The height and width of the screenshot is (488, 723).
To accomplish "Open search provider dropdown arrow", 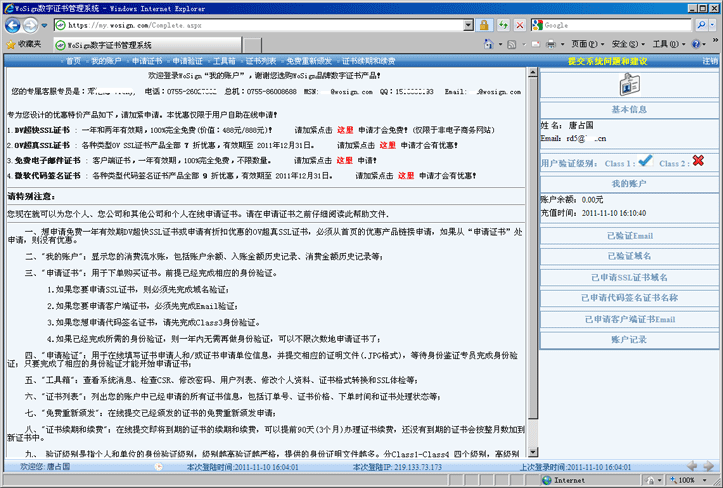I will tap(713, 25).
